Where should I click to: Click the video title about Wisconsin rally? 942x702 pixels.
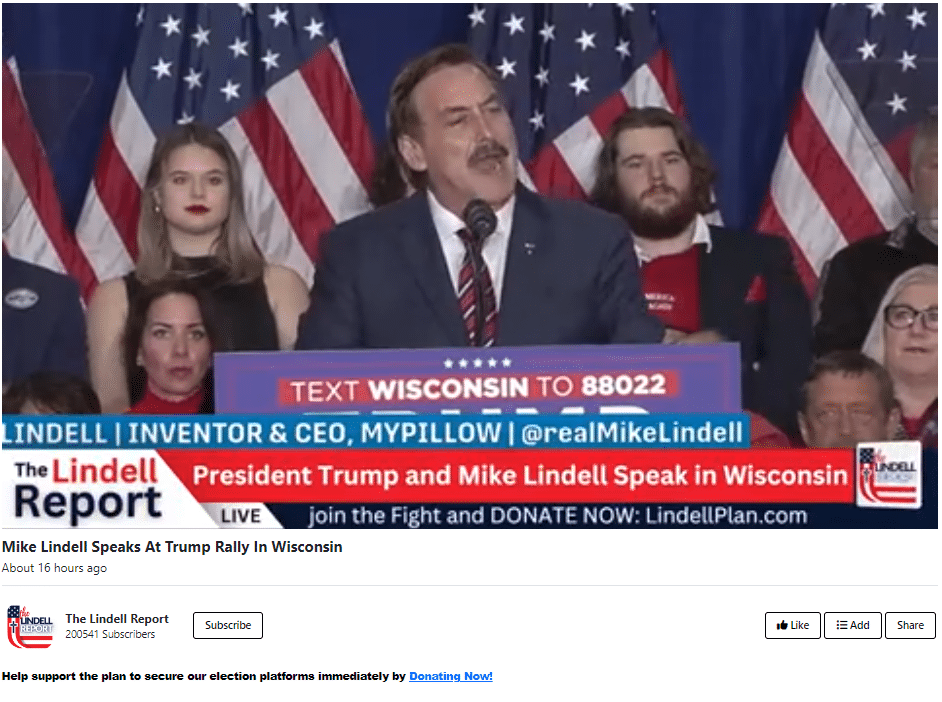[172, 547]
